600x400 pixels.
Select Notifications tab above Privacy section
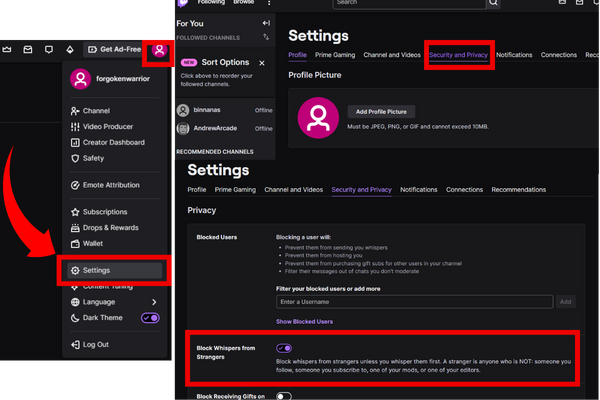tap(419, 189)
